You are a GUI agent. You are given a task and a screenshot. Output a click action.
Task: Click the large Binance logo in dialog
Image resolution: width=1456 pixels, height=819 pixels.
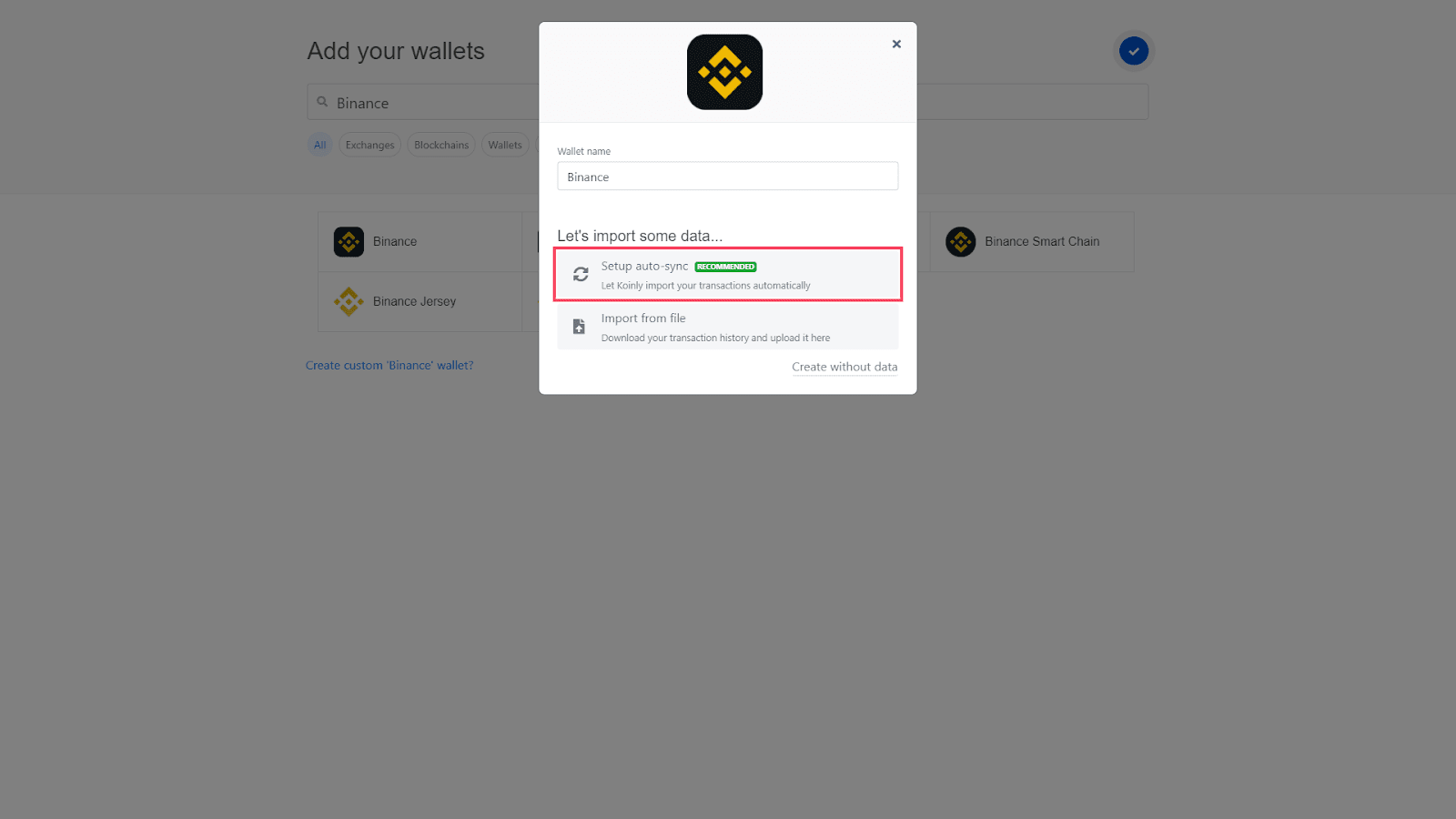tap(724, 72)
